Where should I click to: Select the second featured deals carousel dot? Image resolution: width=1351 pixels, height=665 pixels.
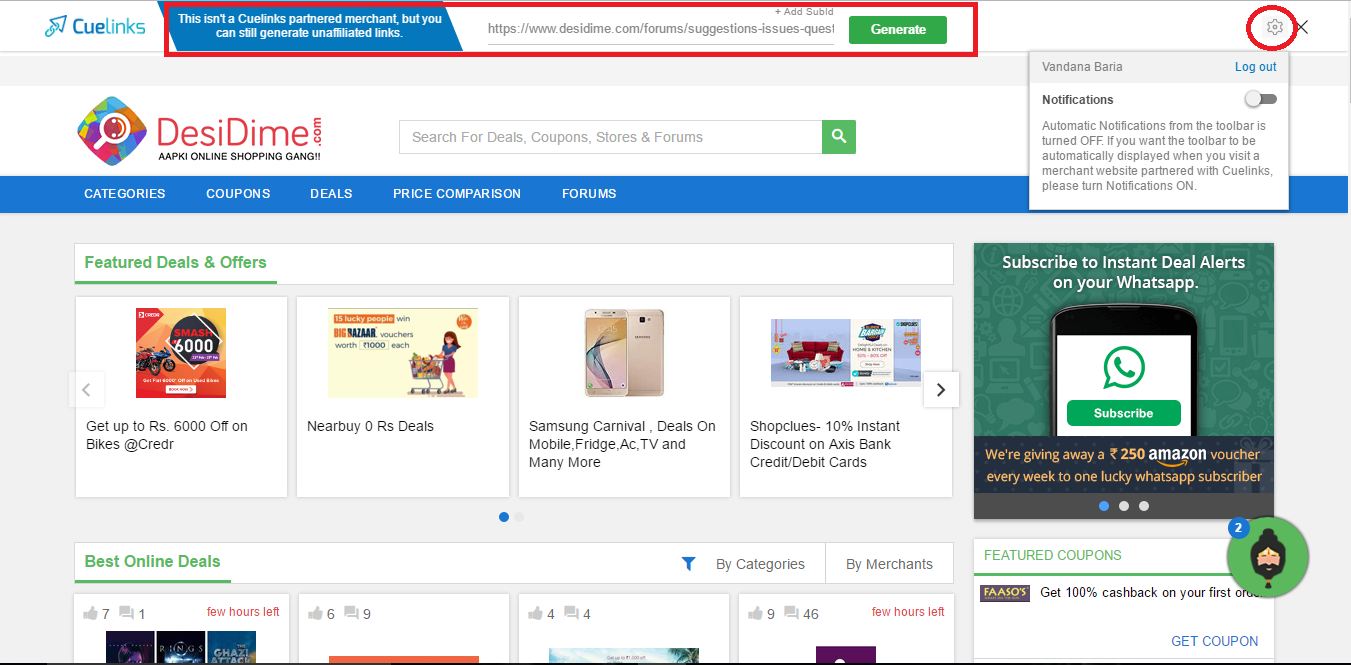point(519,517)
